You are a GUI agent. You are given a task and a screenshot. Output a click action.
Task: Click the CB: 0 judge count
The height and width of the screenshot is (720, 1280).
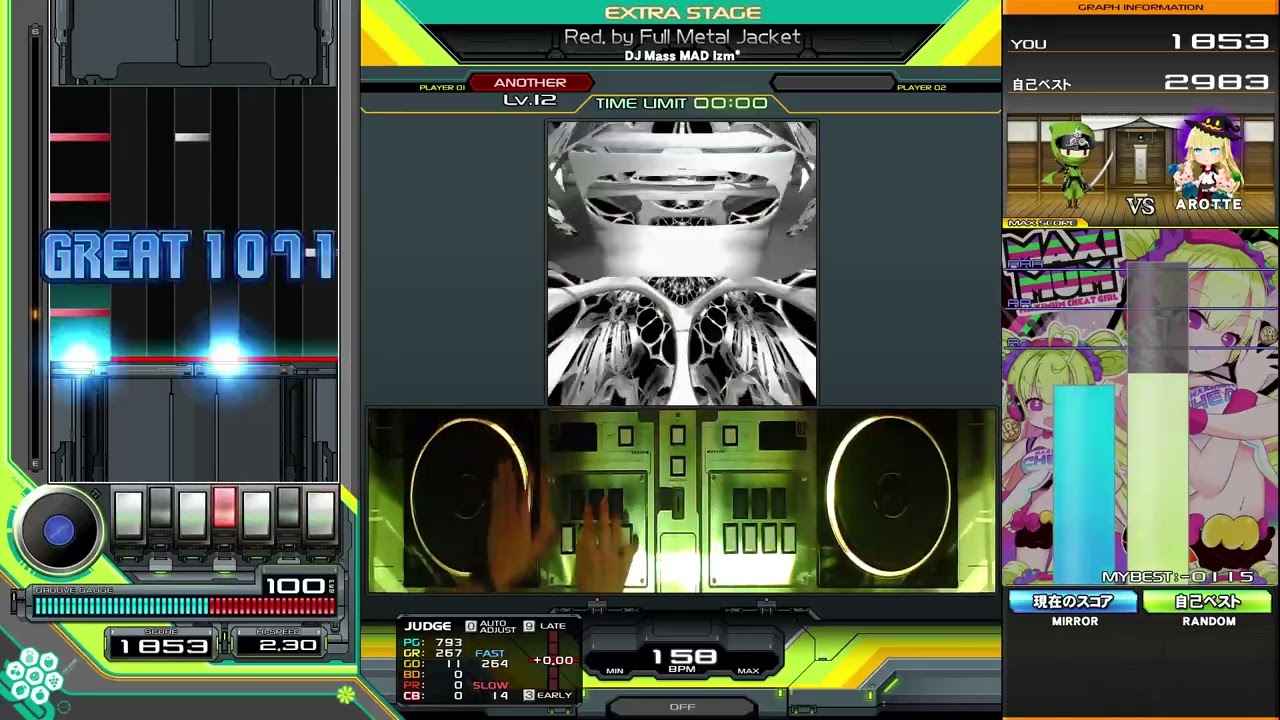[433, 696]
